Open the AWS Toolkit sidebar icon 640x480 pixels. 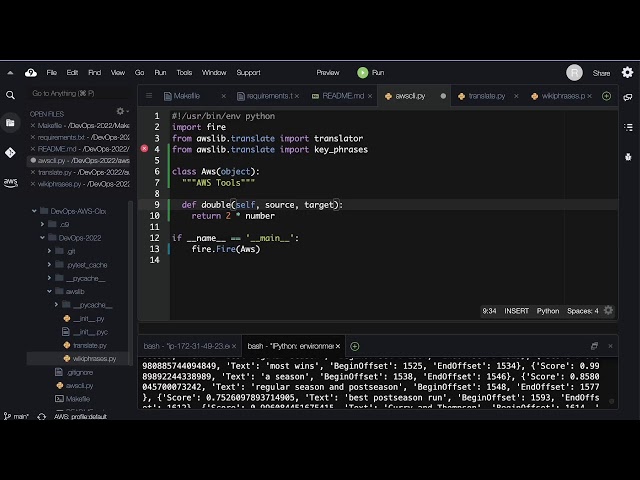point(10,182)
